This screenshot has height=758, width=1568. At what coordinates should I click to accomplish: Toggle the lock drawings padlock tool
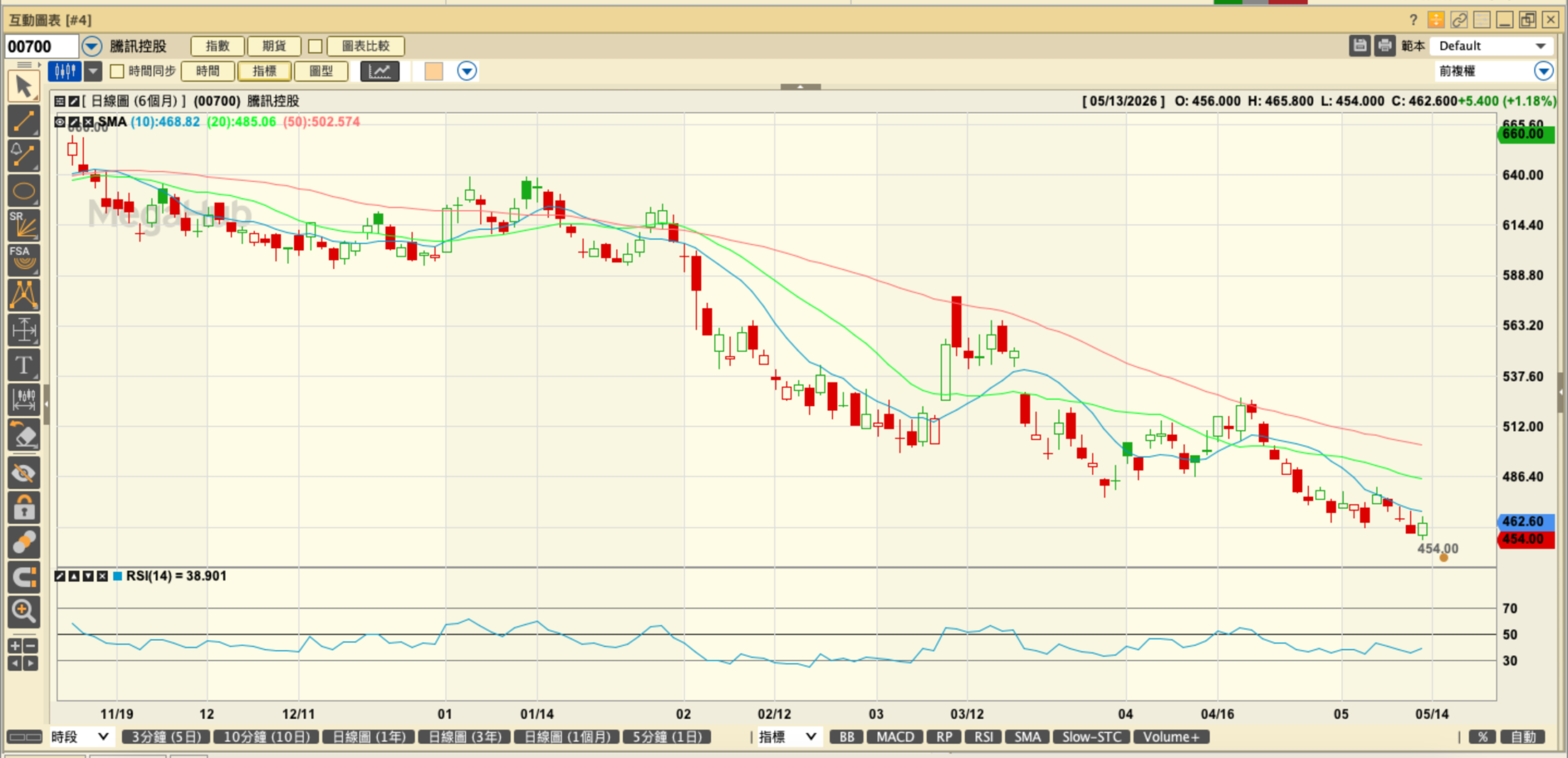(x=23, y=507)
